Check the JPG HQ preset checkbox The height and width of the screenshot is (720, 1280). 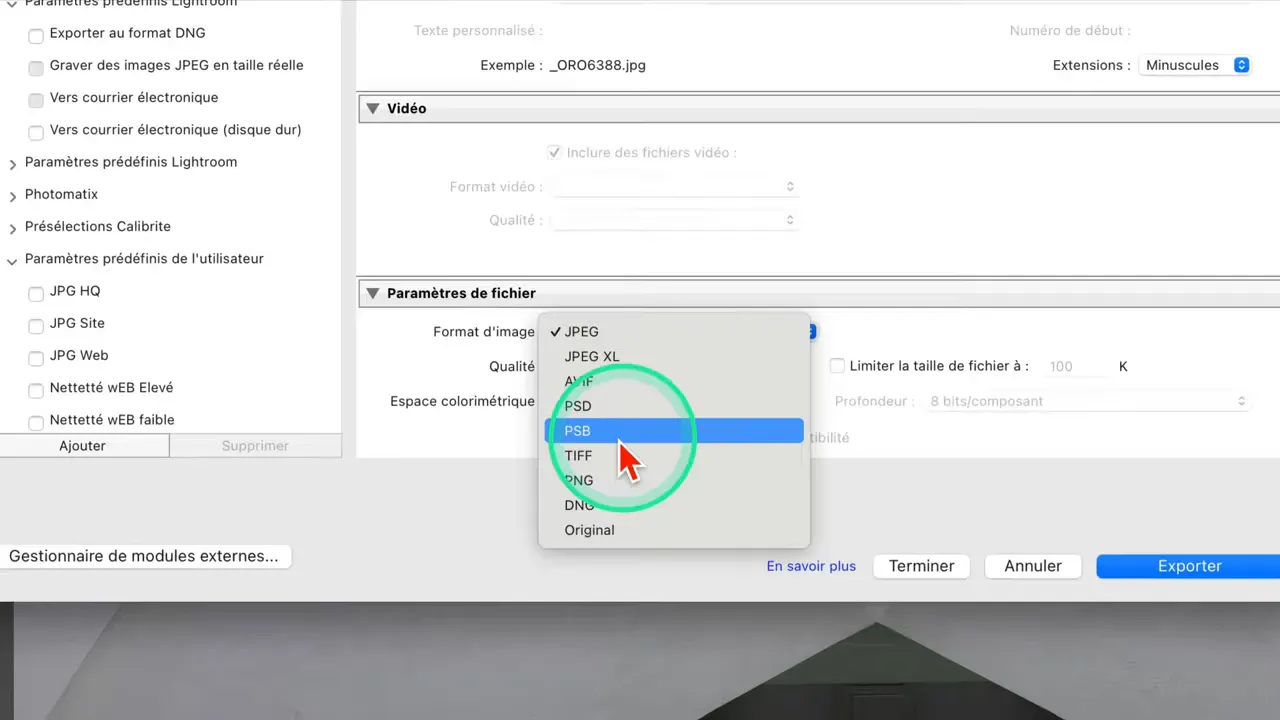(36, 293)
